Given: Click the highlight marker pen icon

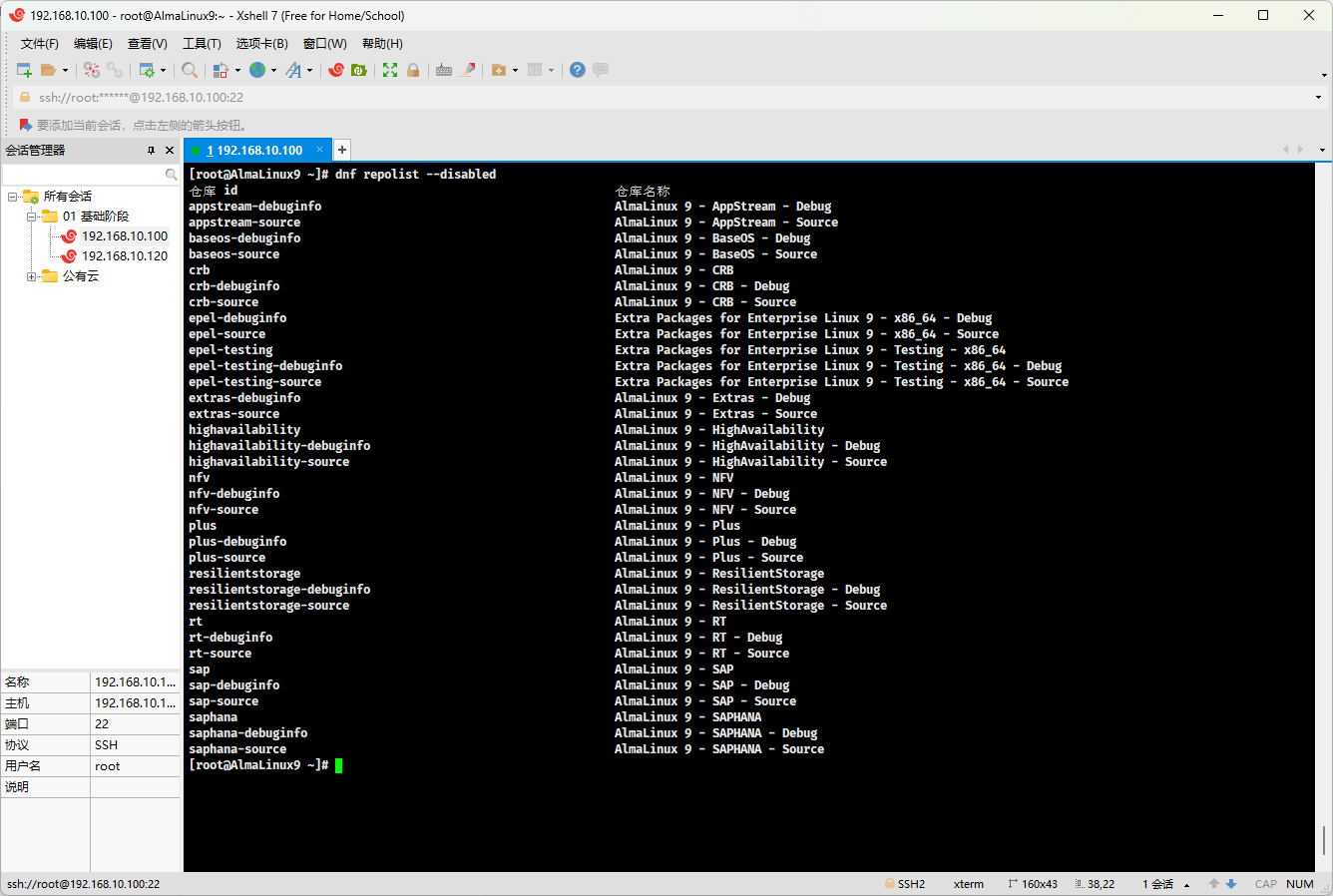Looking at the screenshot, I should tap(467, 70).
